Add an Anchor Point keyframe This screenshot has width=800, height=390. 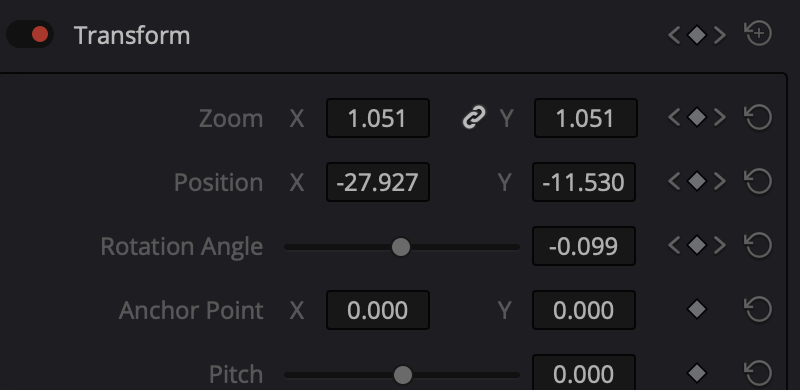coord(697,309)
